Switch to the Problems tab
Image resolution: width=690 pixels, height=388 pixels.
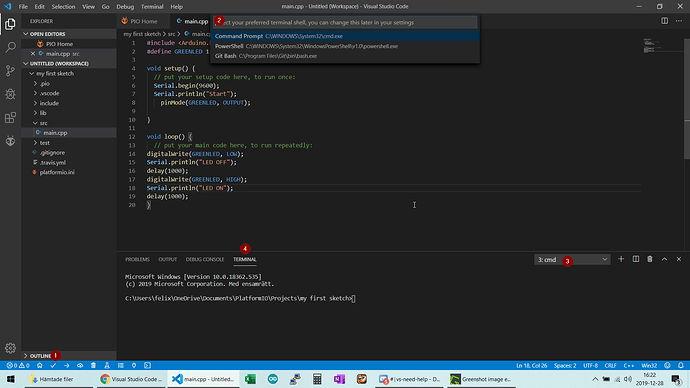click(137, 259)
